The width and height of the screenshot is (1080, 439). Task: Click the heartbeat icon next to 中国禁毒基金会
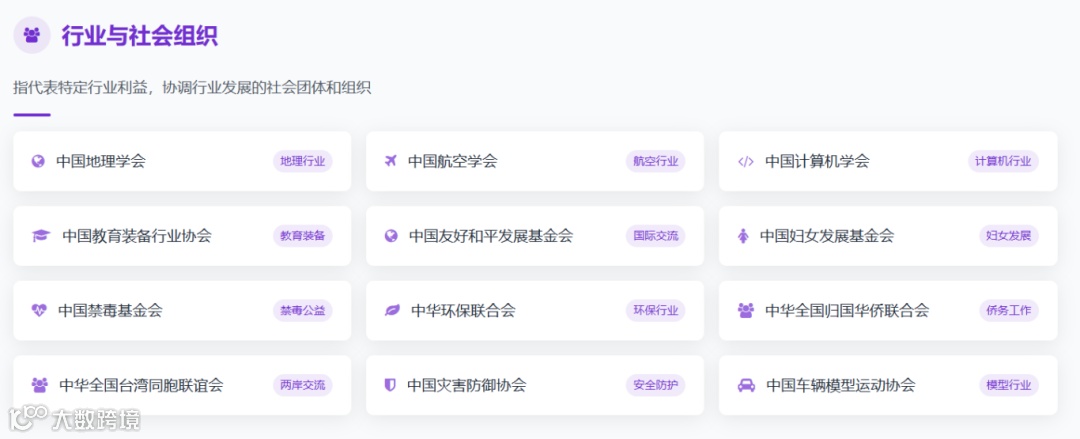point(39,310)
